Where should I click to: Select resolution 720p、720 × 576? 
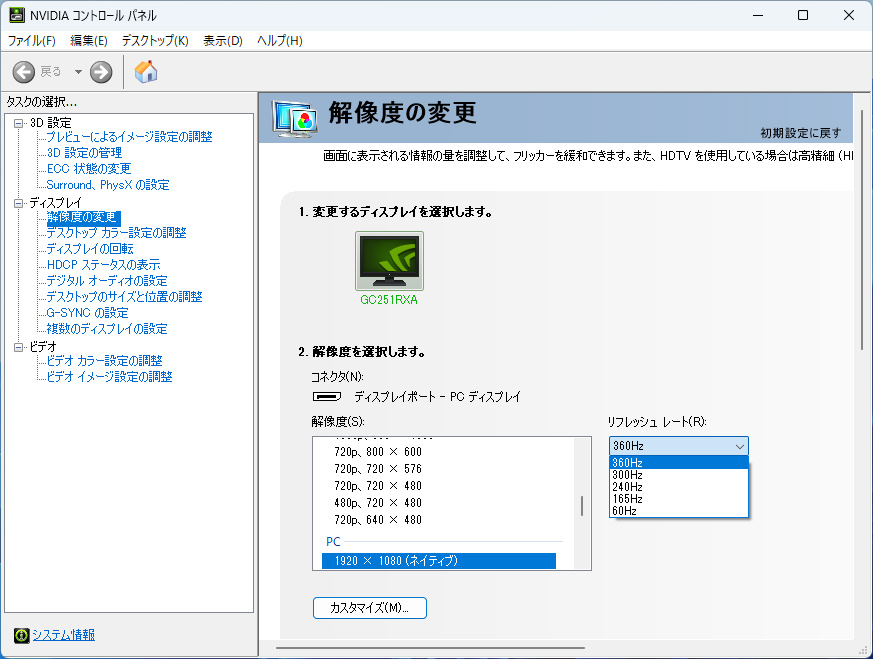[378, 469]
